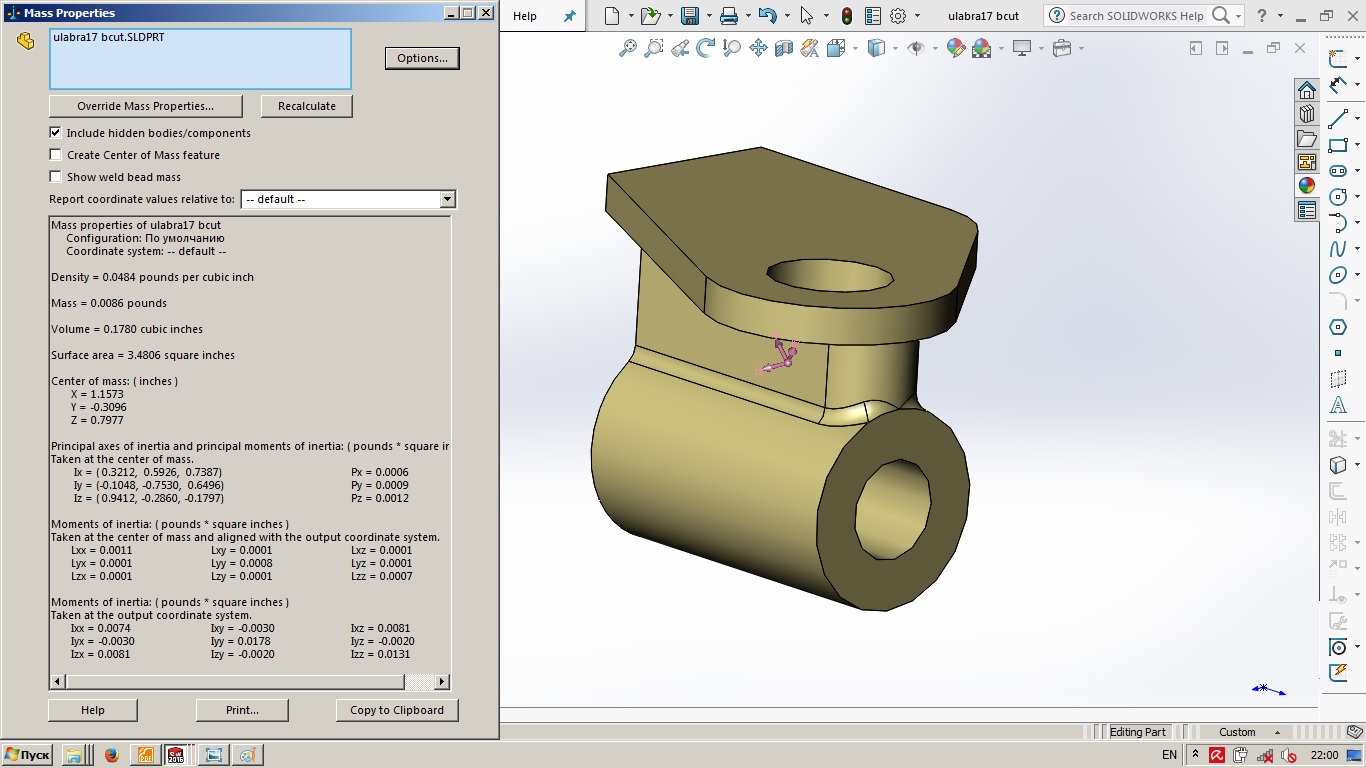
Task: Click the Print... button in dialog
Action: (242, 710)
